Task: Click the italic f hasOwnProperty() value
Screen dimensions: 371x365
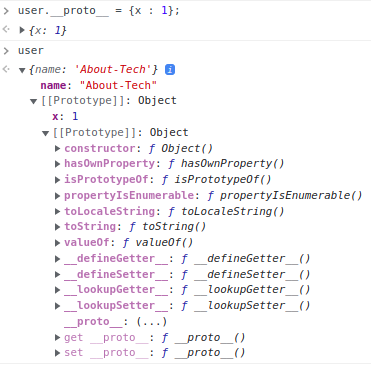Action: pos(226,164)
